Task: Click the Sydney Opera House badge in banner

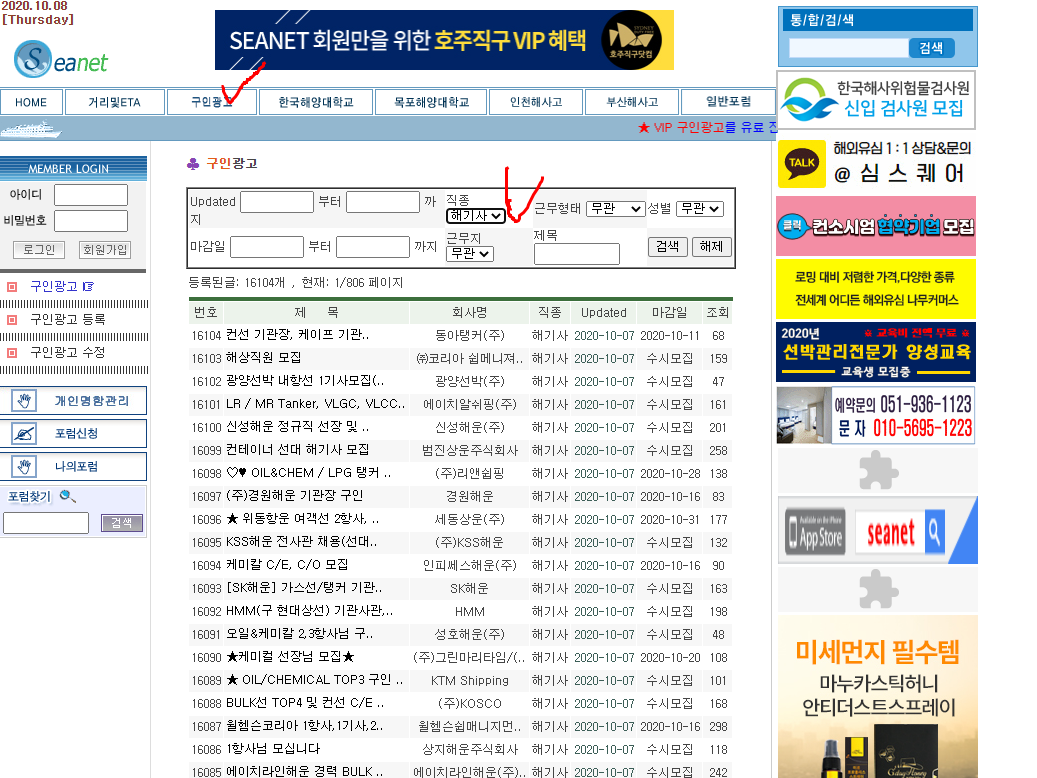Action: point(632,40)
